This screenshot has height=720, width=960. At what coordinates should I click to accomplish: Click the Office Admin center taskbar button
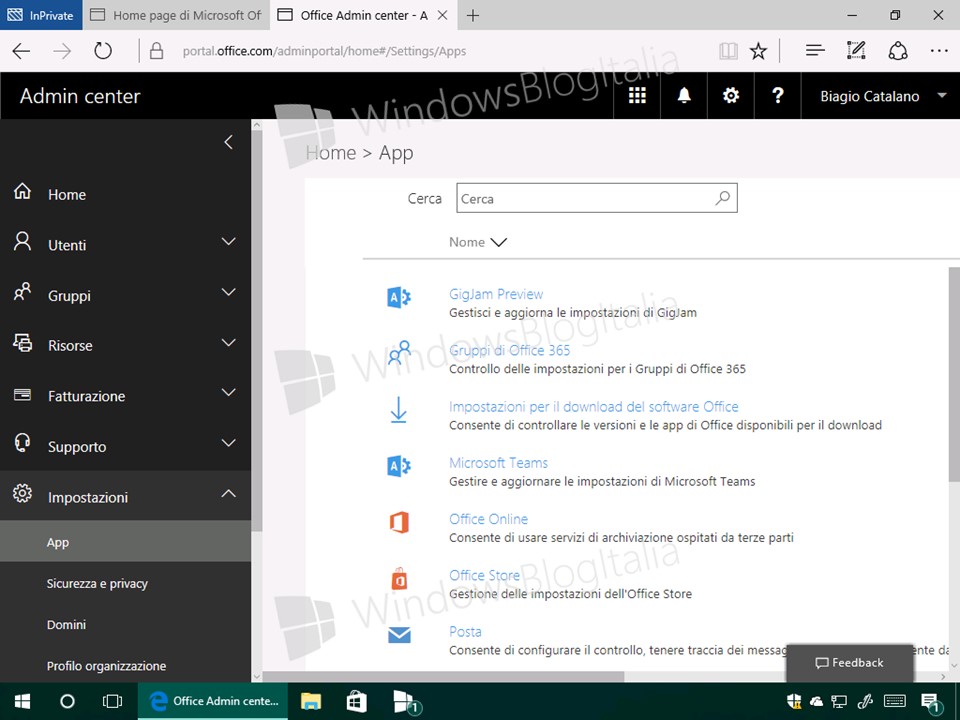pos(213,701)
